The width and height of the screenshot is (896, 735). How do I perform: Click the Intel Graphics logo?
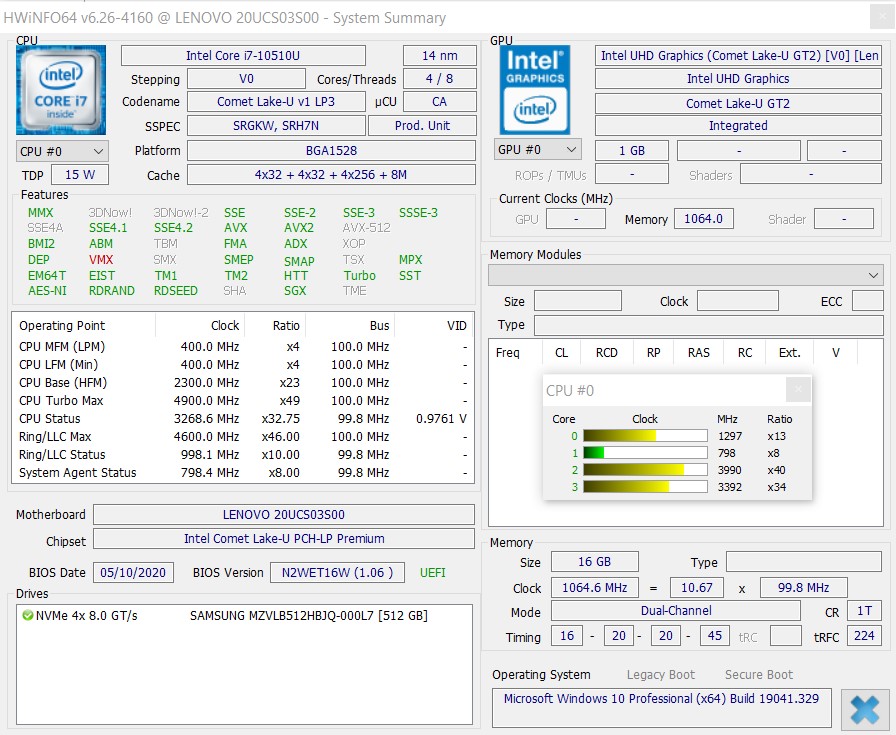tap(535, 90)
